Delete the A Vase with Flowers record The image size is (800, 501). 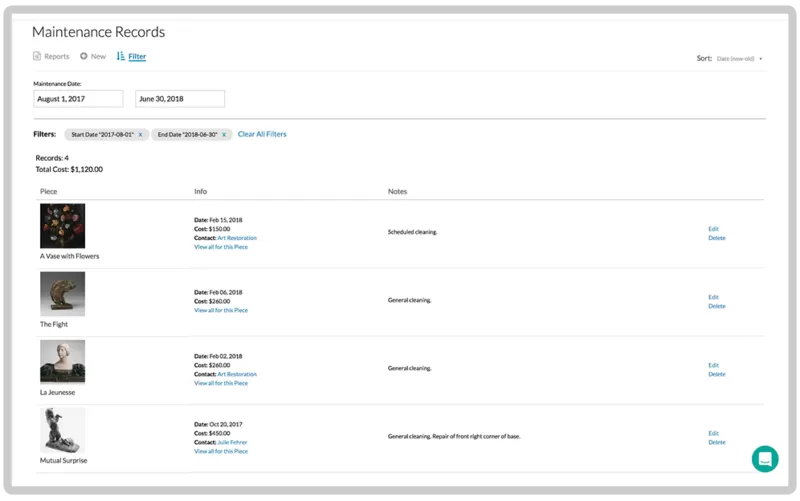(716, 238)
